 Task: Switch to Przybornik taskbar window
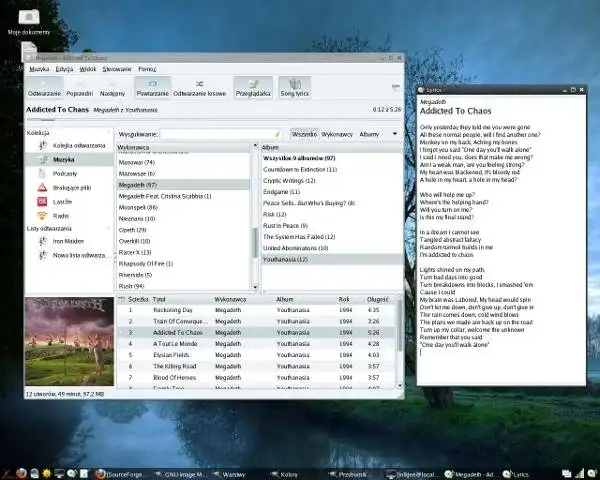[348, 474]
